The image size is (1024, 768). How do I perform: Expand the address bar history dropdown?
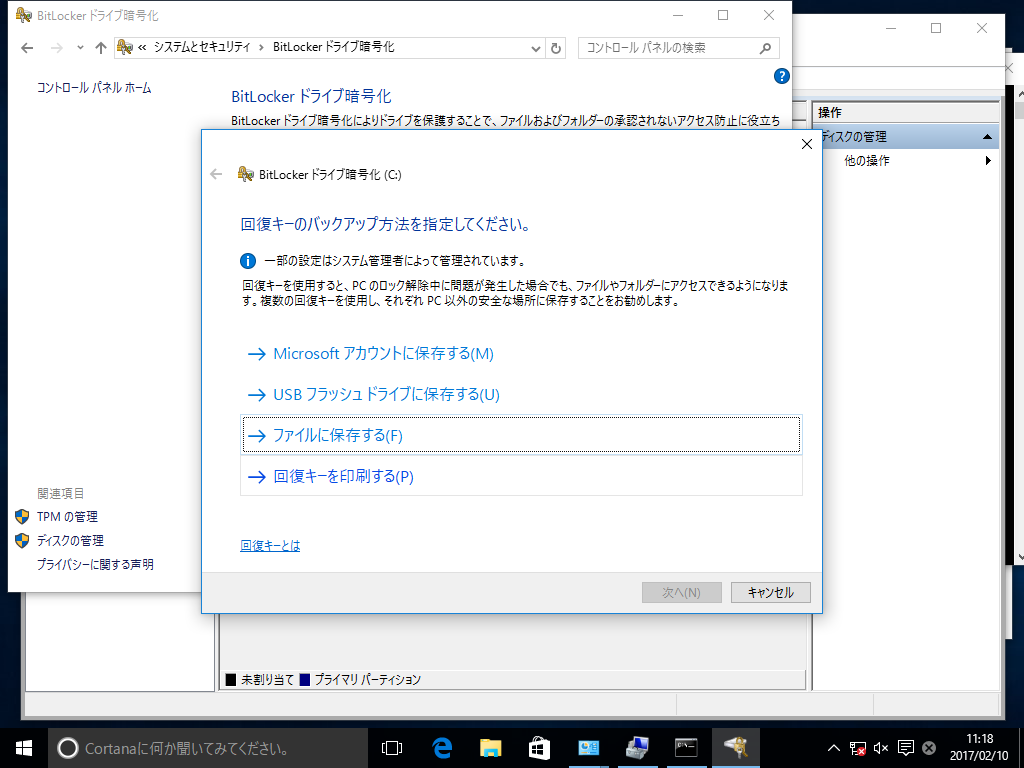(x=536, y=48)
